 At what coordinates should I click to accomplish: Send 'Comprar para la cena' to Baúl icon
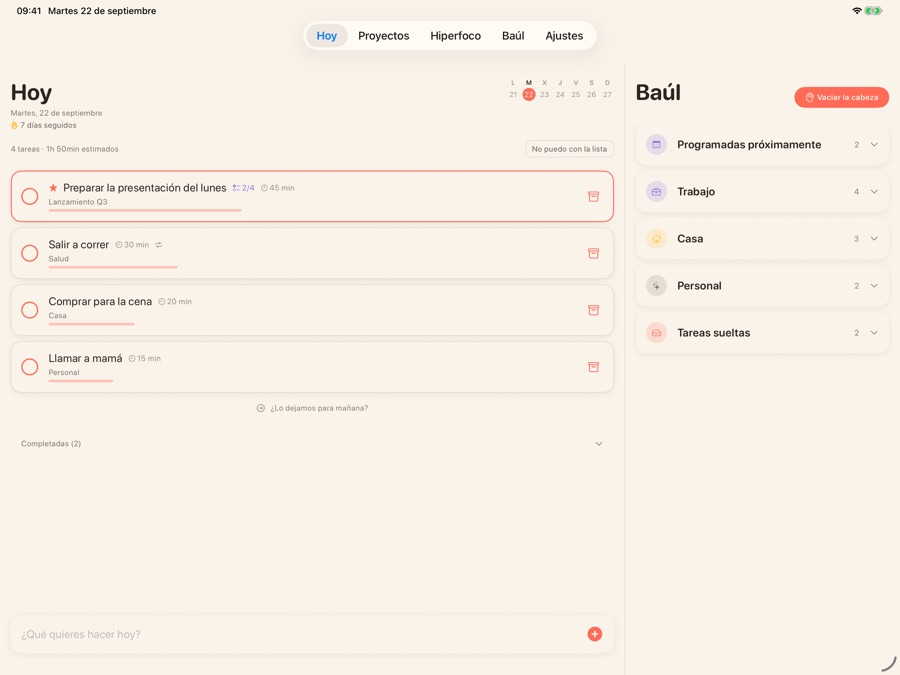coord(593,310)
